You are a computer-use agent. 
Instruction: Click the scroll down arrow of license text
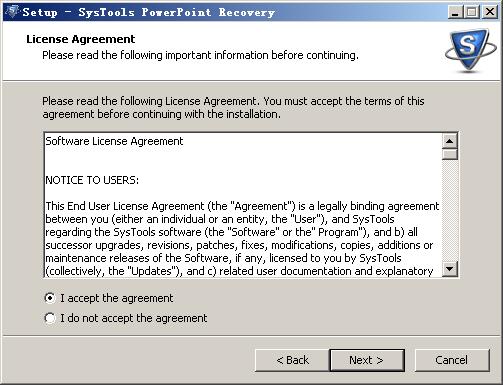450,269
